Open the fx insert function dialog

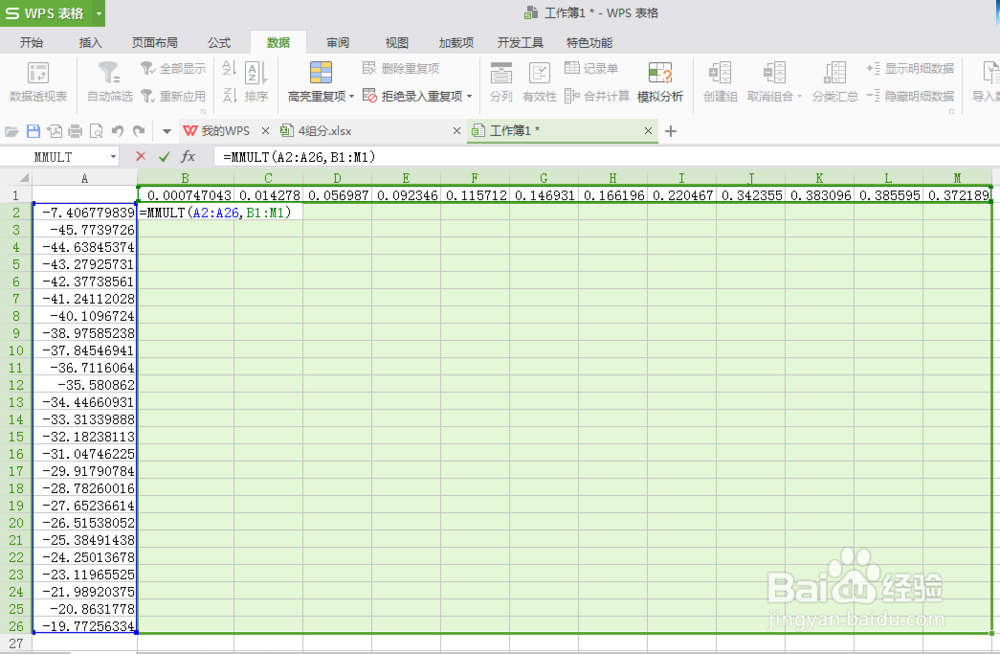[188, 156]
